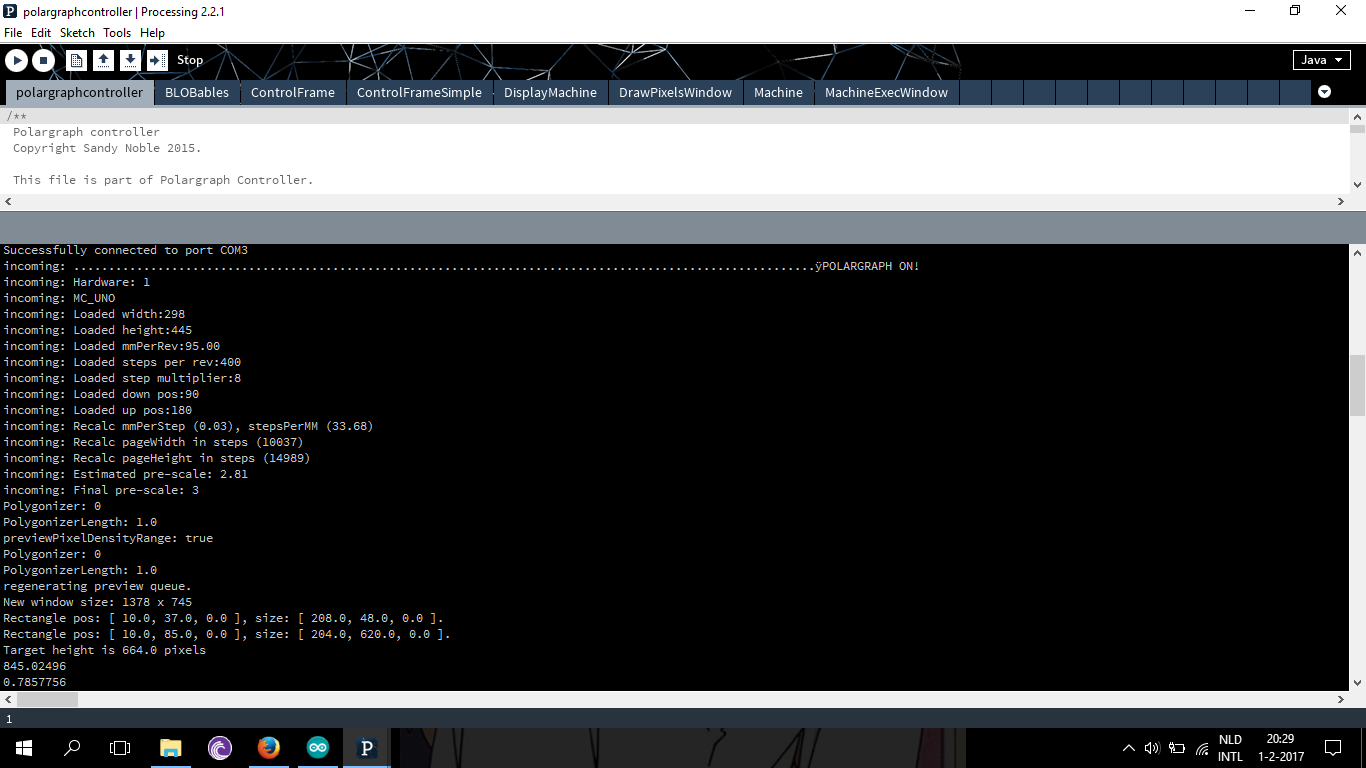Open Windows taskbar search
Image resolution: width=1366 pixels, height=768 pixels.
click(72, 748)
